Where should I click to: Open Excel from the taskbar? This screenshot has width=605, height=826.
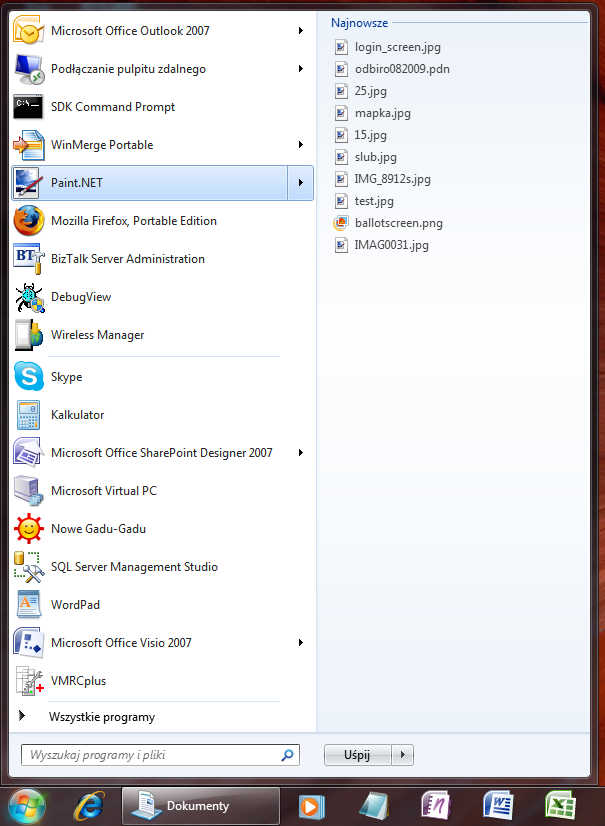[560, 806]
